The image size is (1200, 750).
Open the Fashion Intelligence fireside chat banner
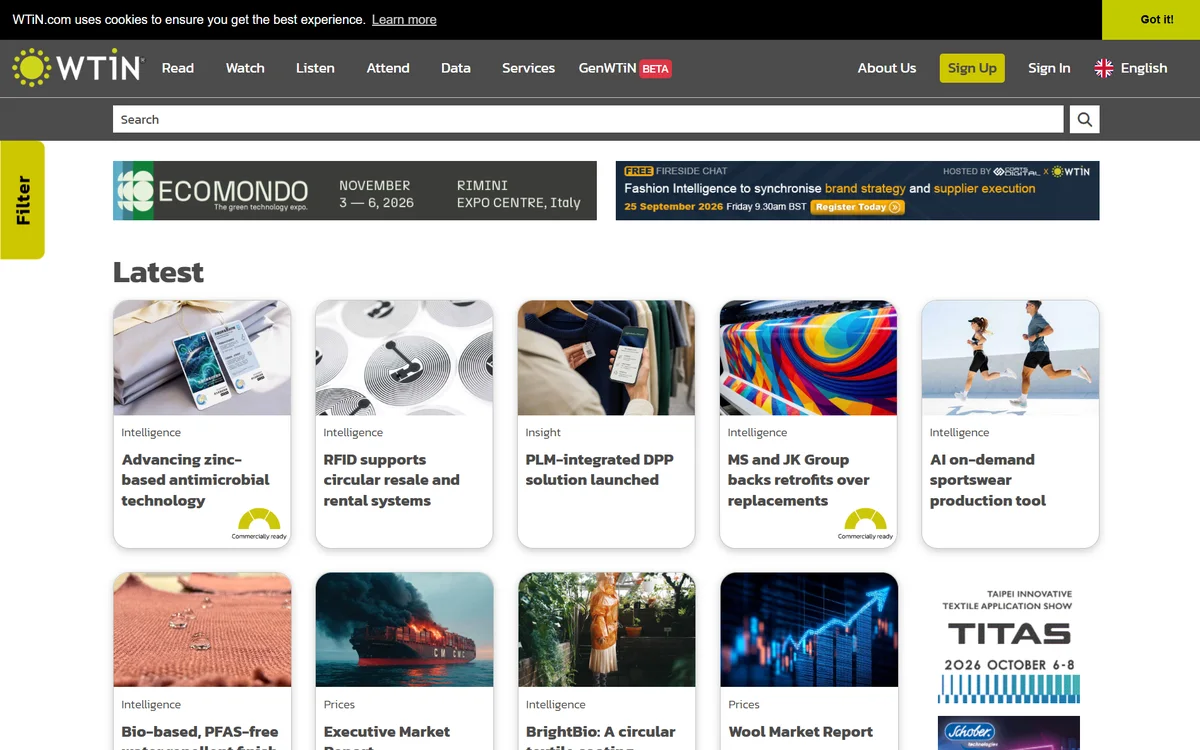coord(857,191)
